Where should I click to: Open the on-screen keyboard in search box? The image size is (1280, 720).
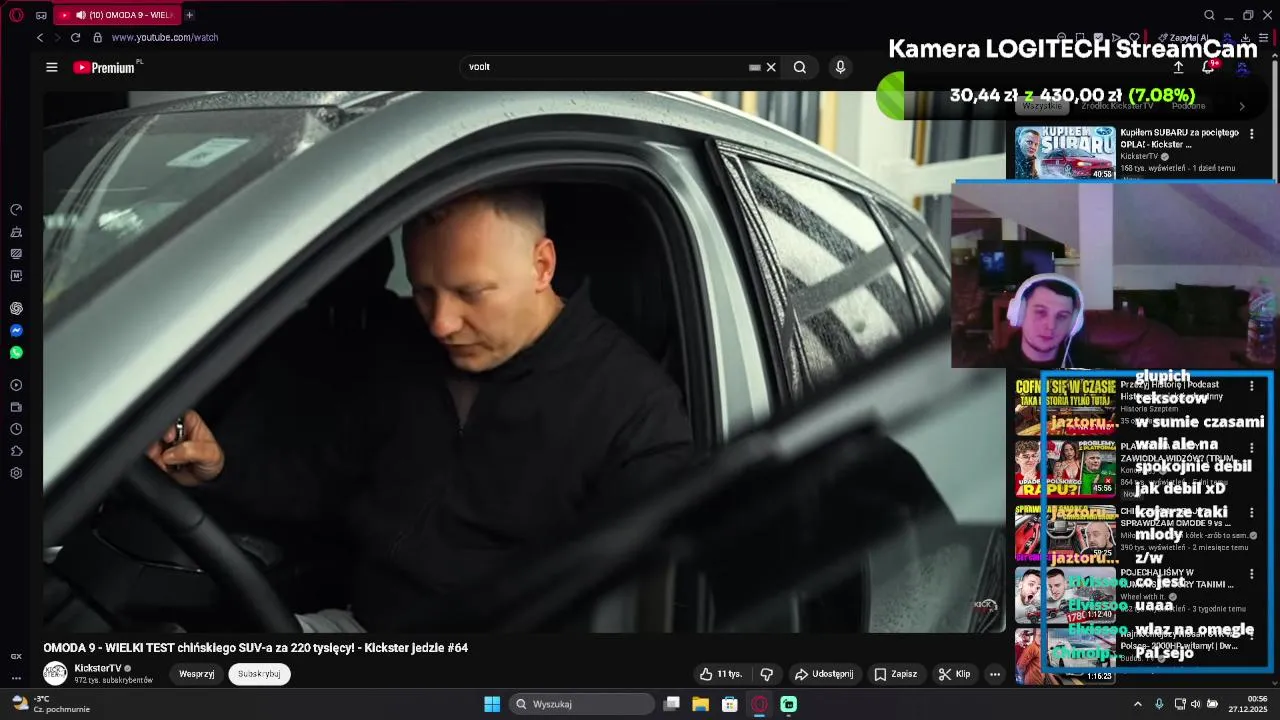(x=755, y=67)
